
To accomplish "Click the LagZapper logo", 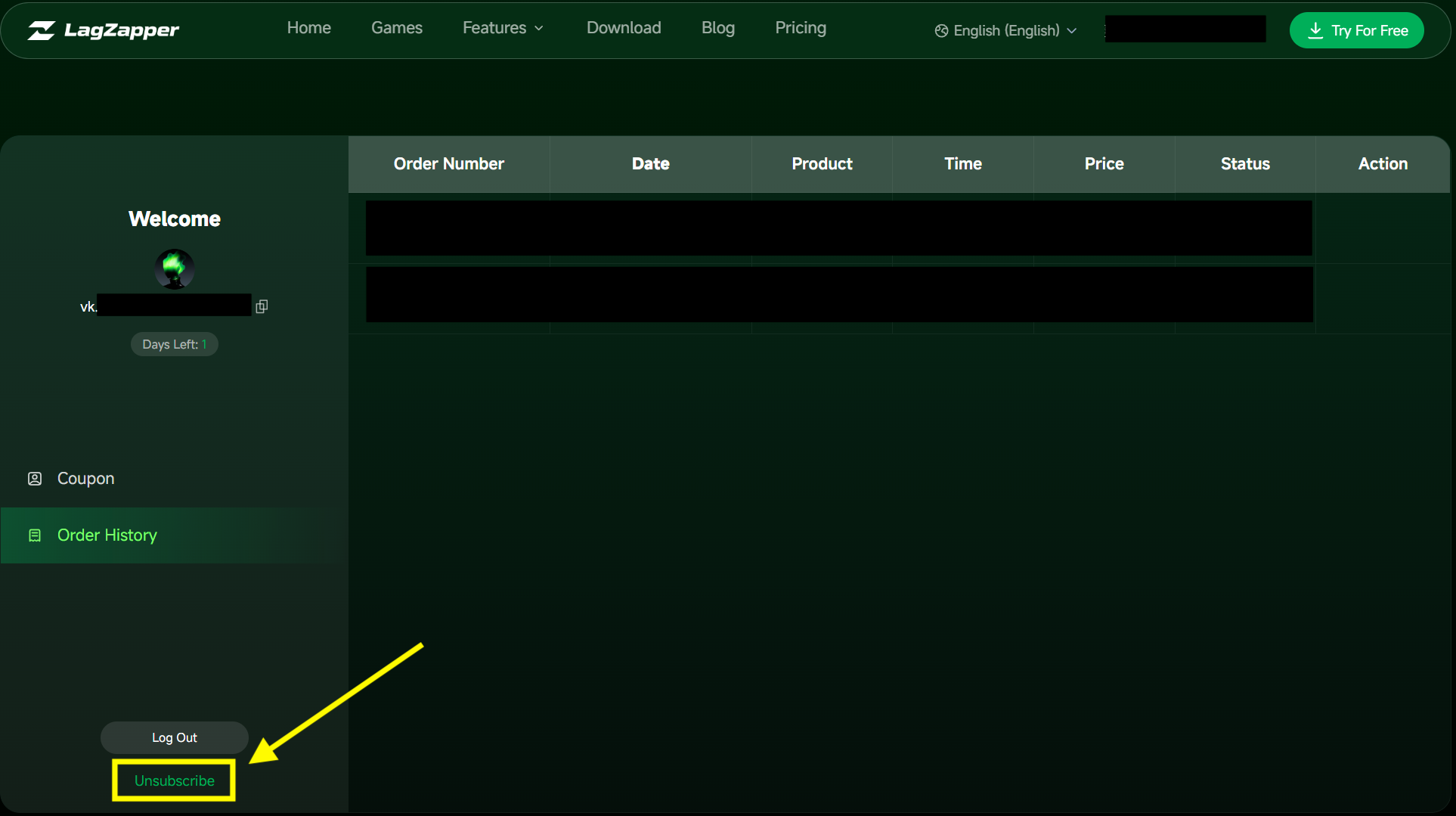I will pos(104,30).
